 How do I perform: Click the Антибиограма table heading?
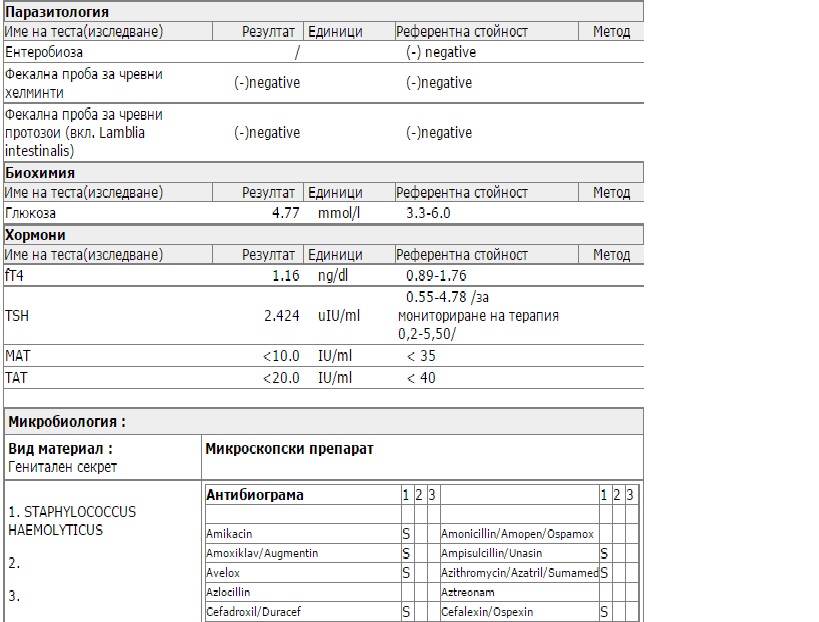[x=254, y=495]
